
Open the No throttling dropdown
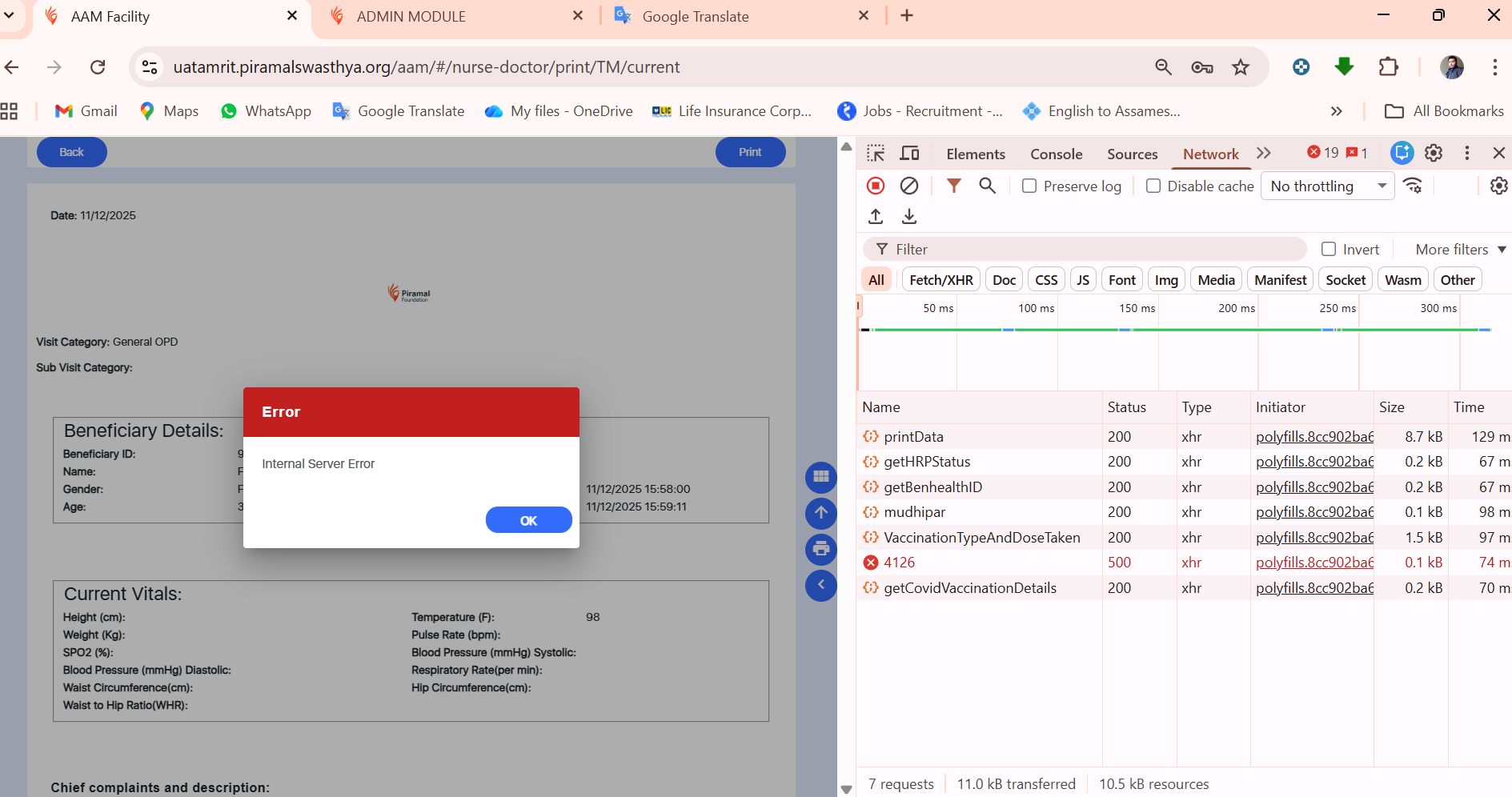point(1327,186)
